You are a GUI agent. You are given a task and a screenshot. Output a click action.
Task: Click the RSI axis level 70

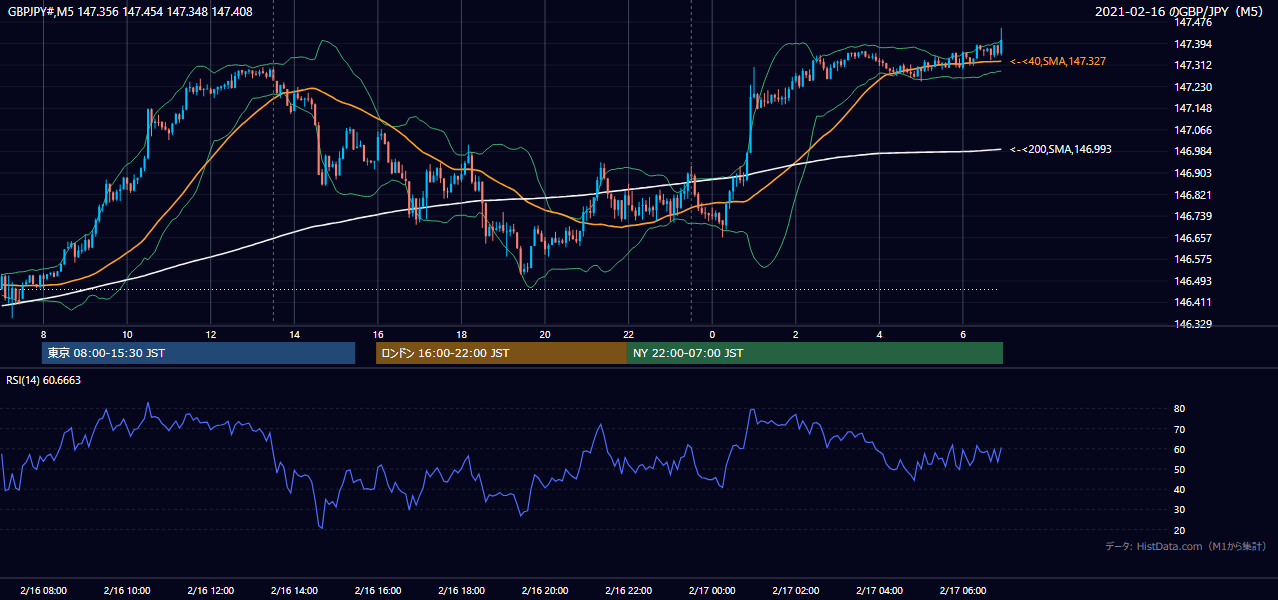(x=1179, y=429)
